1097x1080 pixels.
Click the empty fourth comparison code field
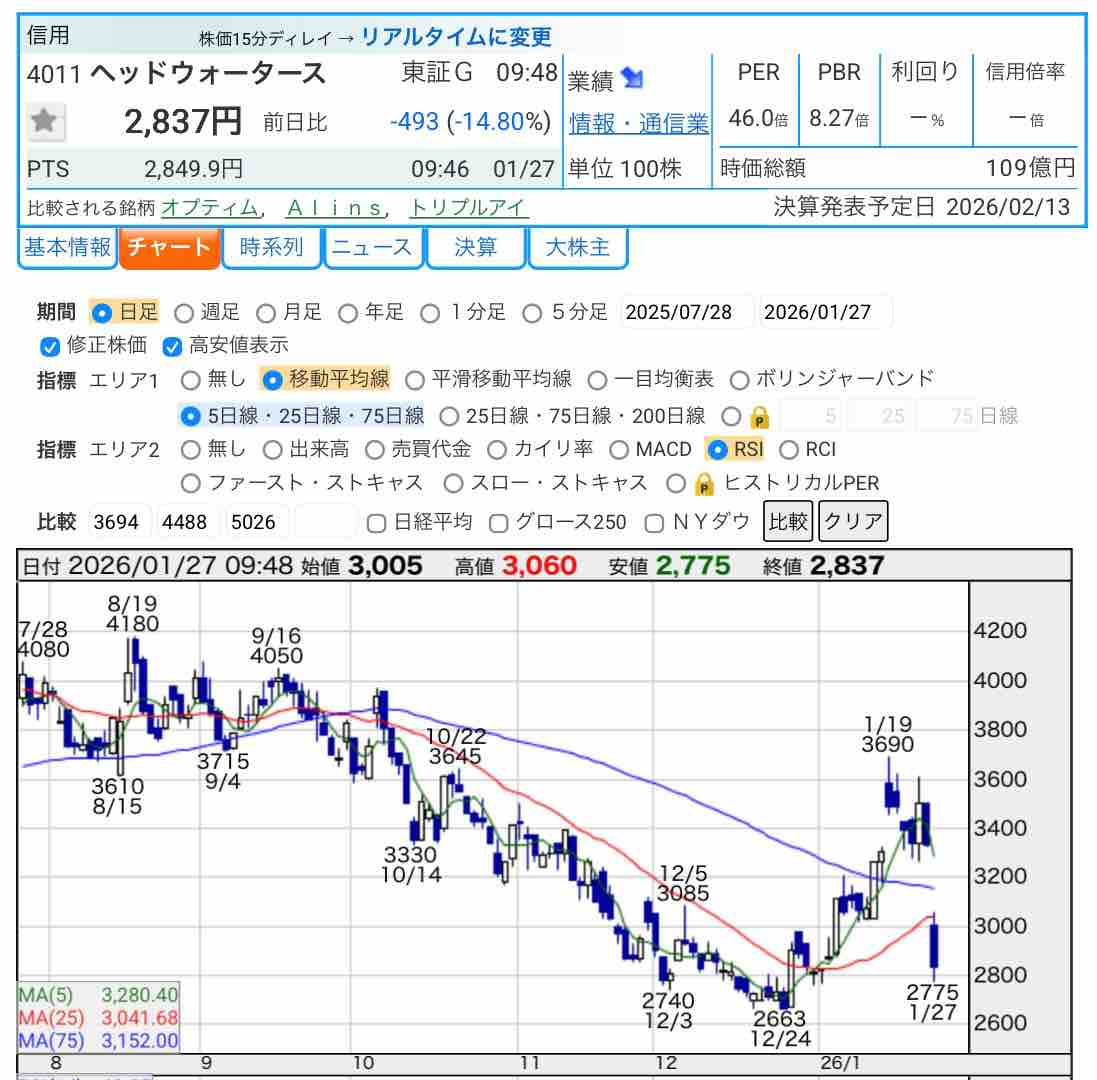[325, 522]
